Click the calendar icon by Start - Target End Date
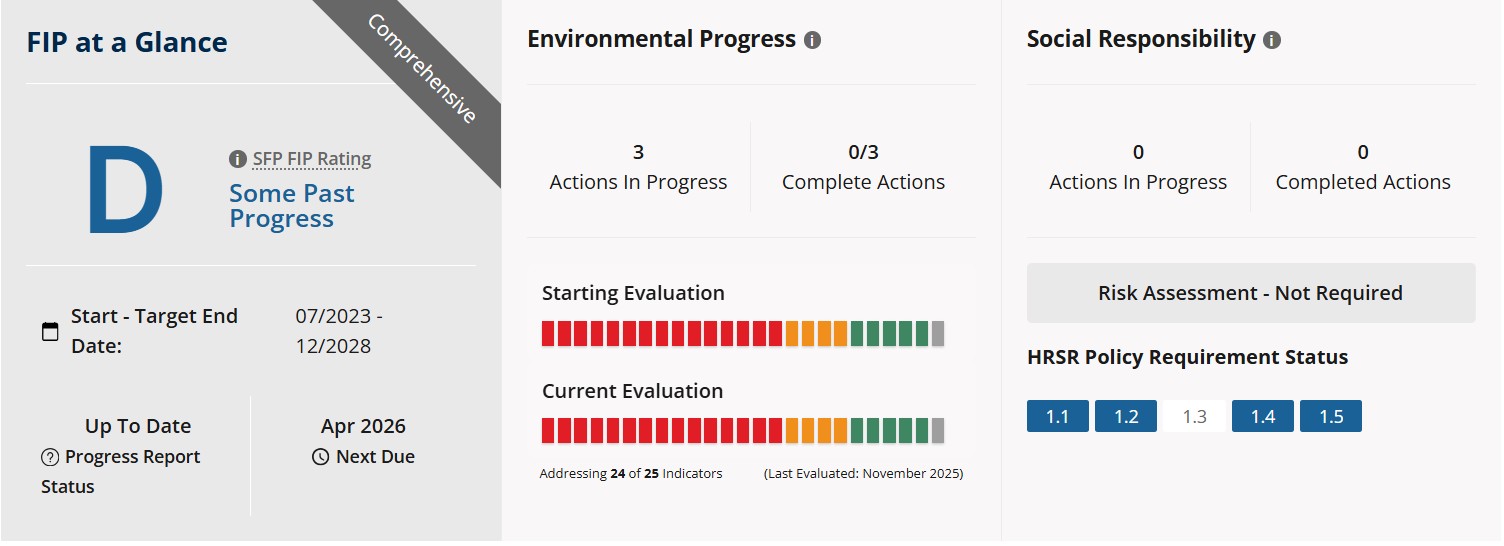Screen dimensions: 1504x546 click(x=50, y=332)
